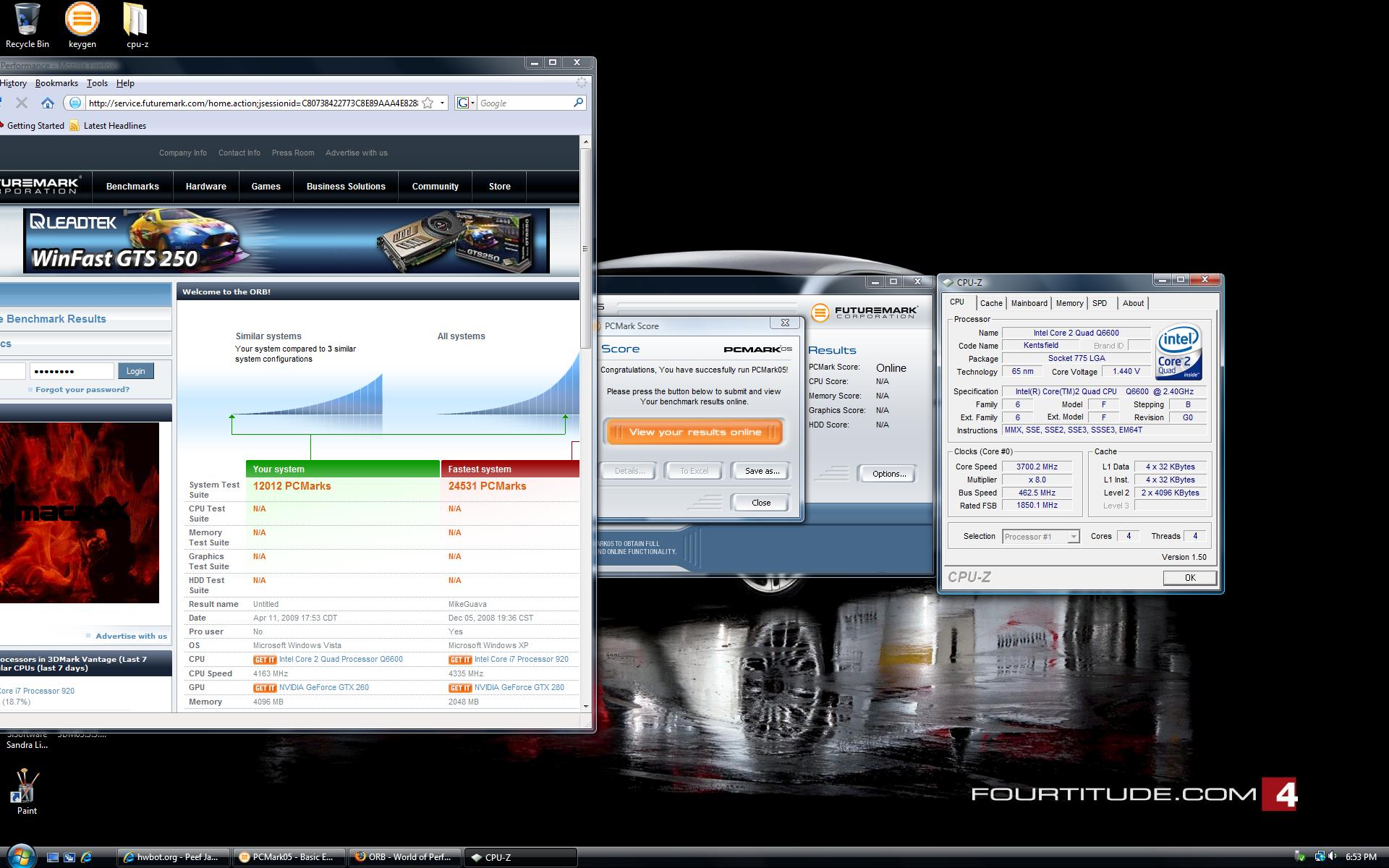Viewport: 1389px width, 868px height.
Task: Open the Paint shortcut on the desktop
Action: pyautogui.click(x=27, y=791)
